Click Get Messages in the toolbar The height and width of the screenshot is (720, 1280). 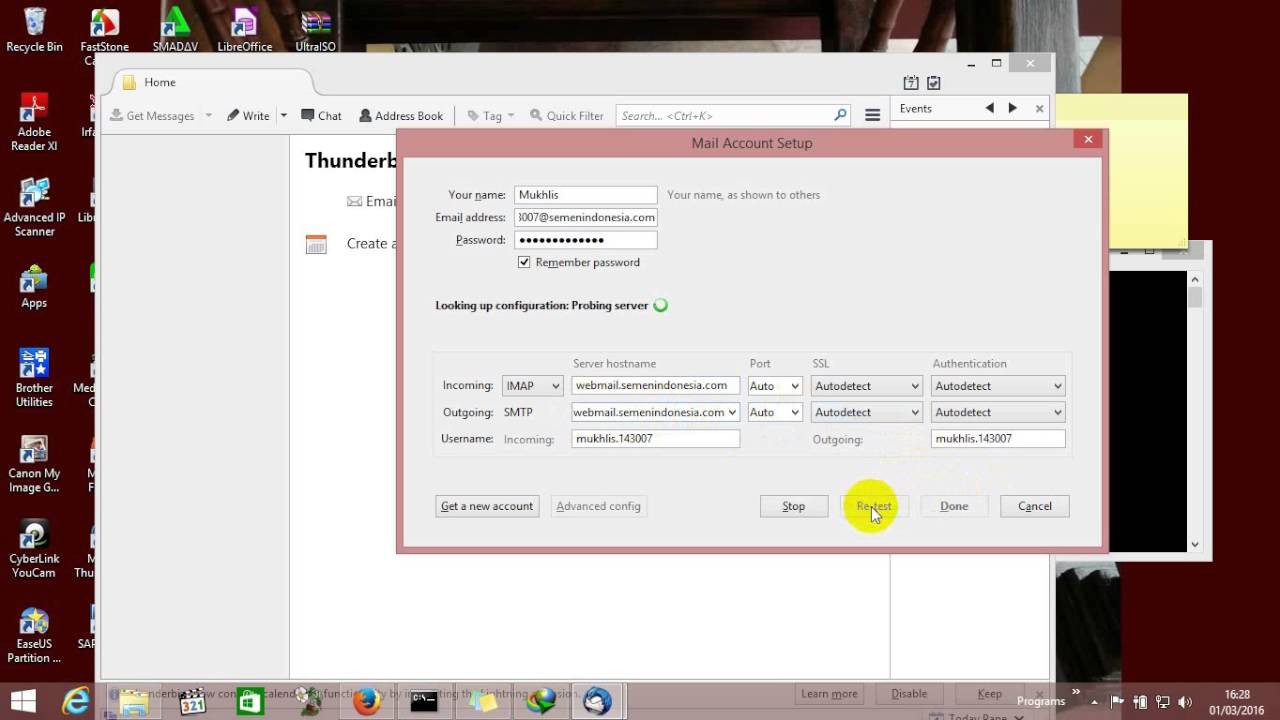point(152,115)
